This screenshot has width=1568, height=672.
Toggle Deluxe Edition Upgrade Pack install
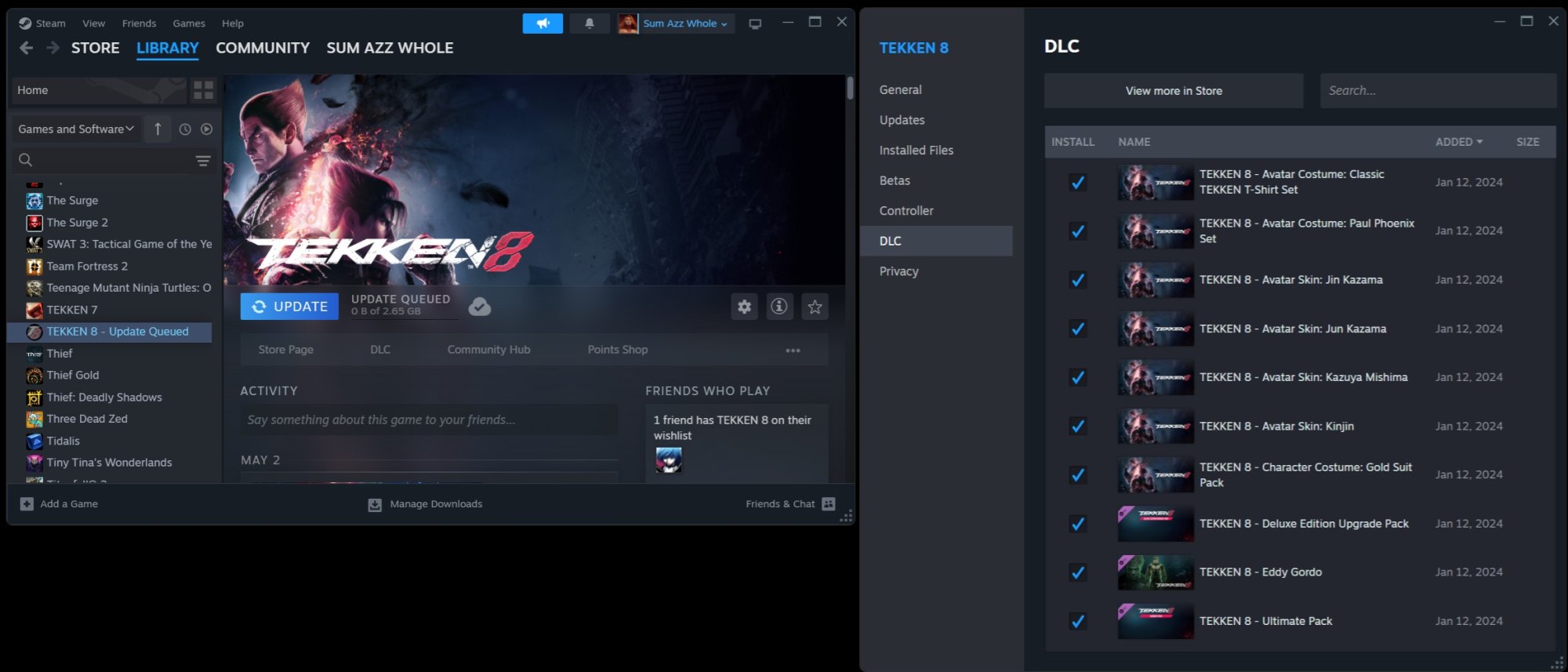tap(1078, 524)
